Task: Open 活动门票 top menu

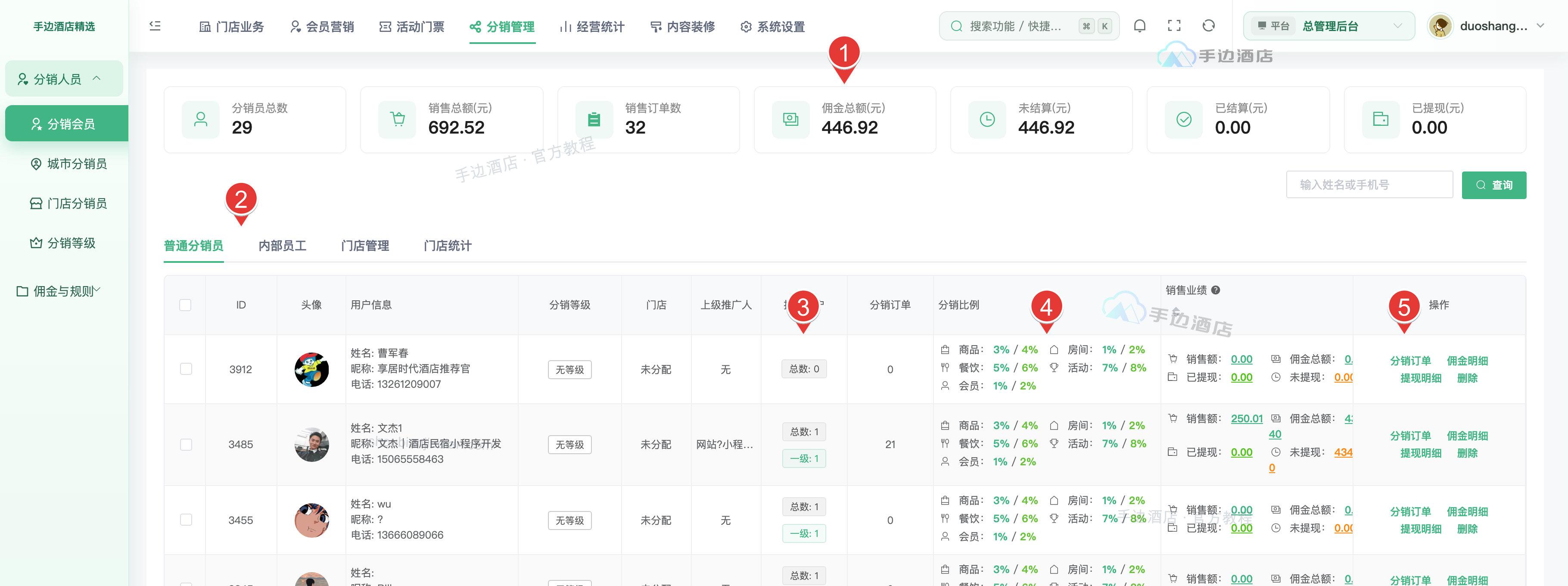Action: (412, 27)
